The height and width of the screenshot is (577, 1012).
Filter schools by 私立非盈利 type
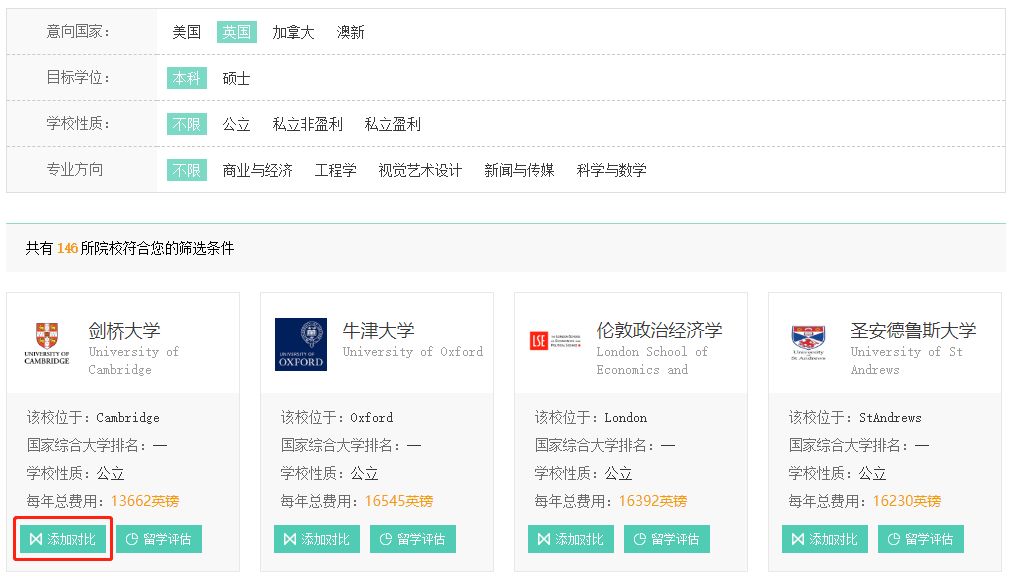point(307,124)
